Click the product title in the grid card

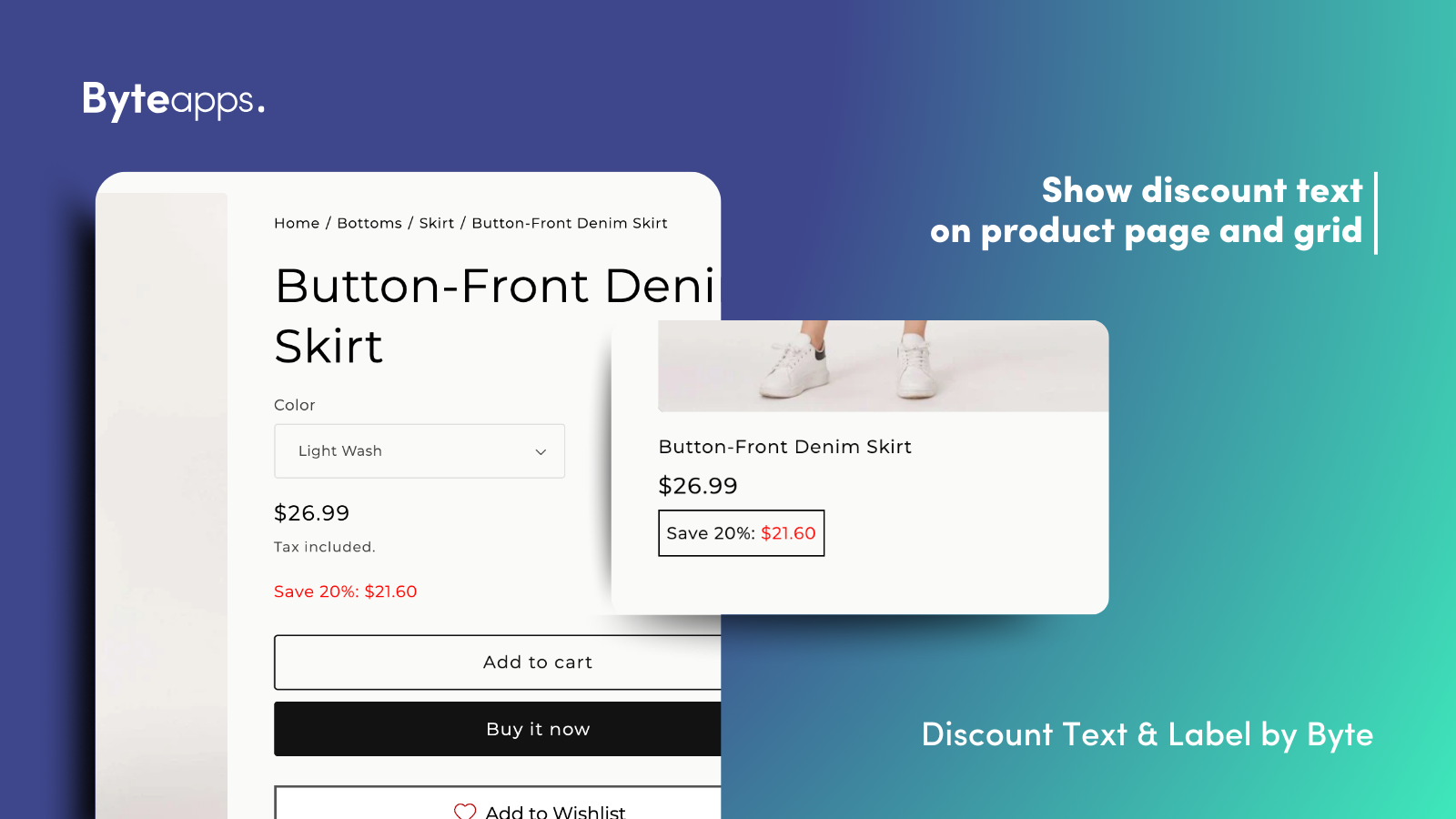tap(784, 447)
